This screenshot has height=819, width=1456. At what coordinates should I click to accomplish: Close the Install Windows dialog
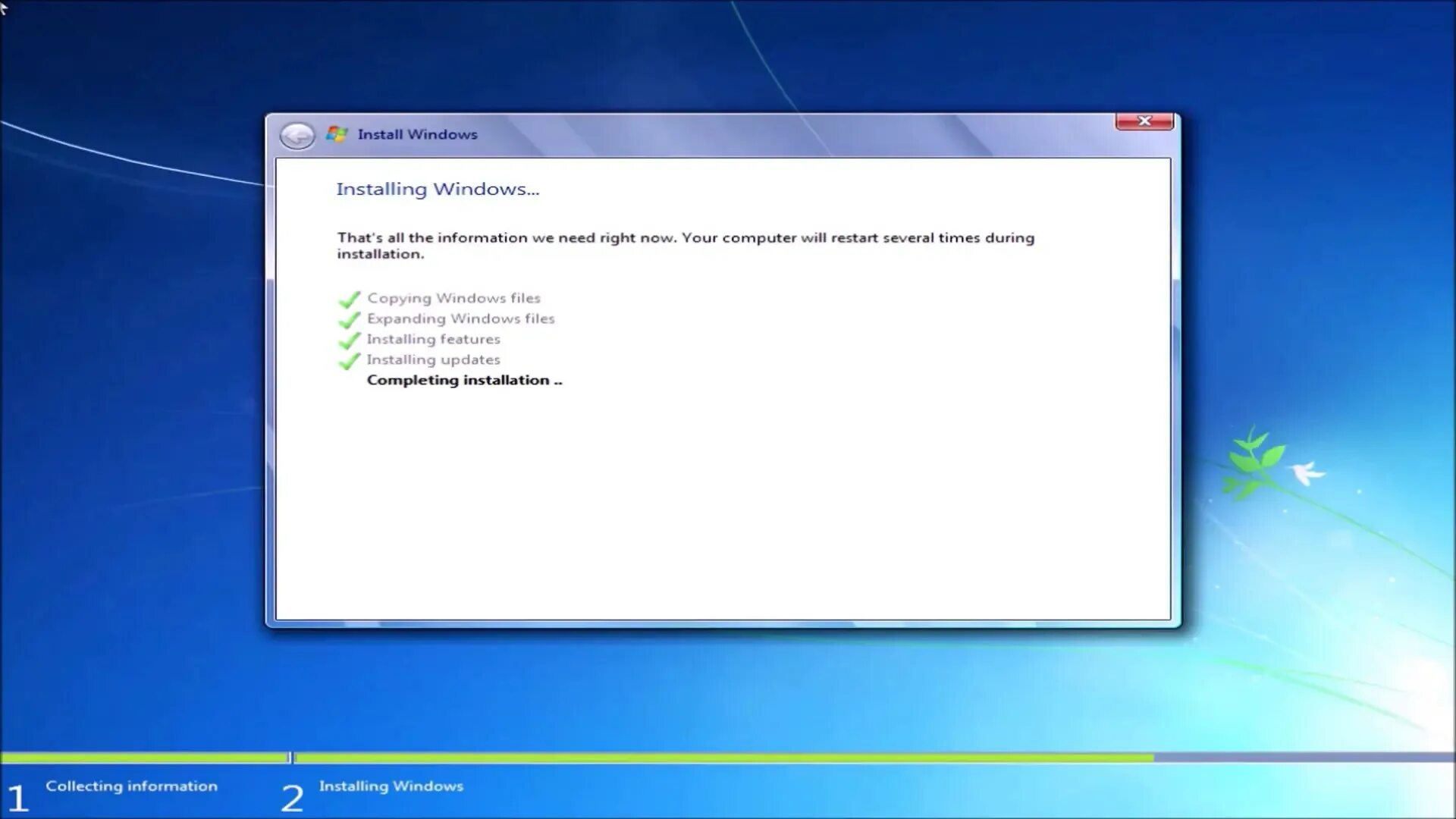pos(1144,121)
